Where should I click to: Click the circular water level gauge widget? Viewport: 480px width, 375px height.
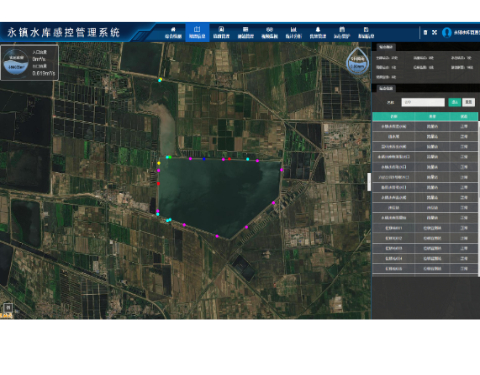[16, 63]
